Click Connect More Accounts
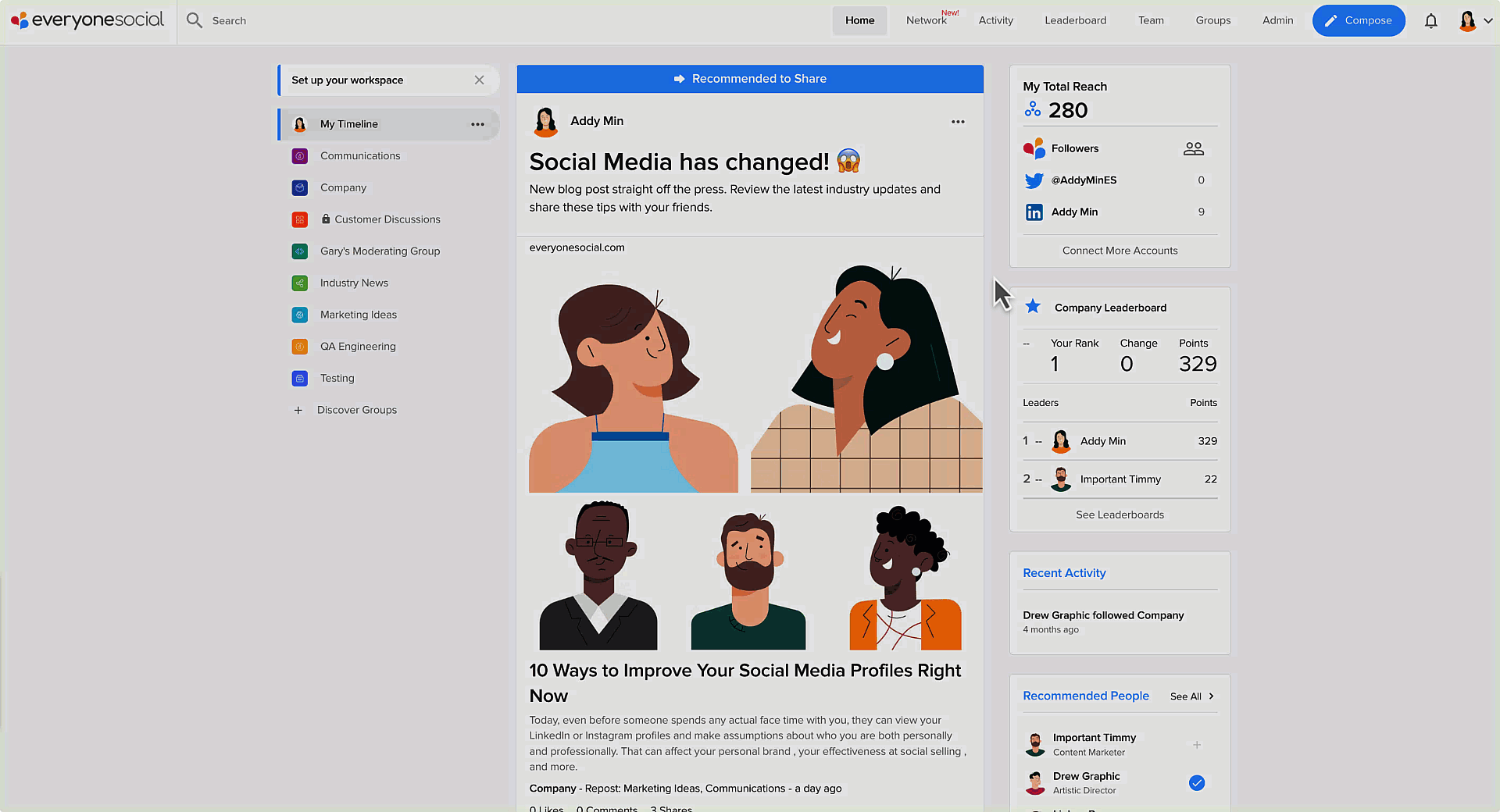This screenshot has width=1500, height=812. [x=1120, y=250]
